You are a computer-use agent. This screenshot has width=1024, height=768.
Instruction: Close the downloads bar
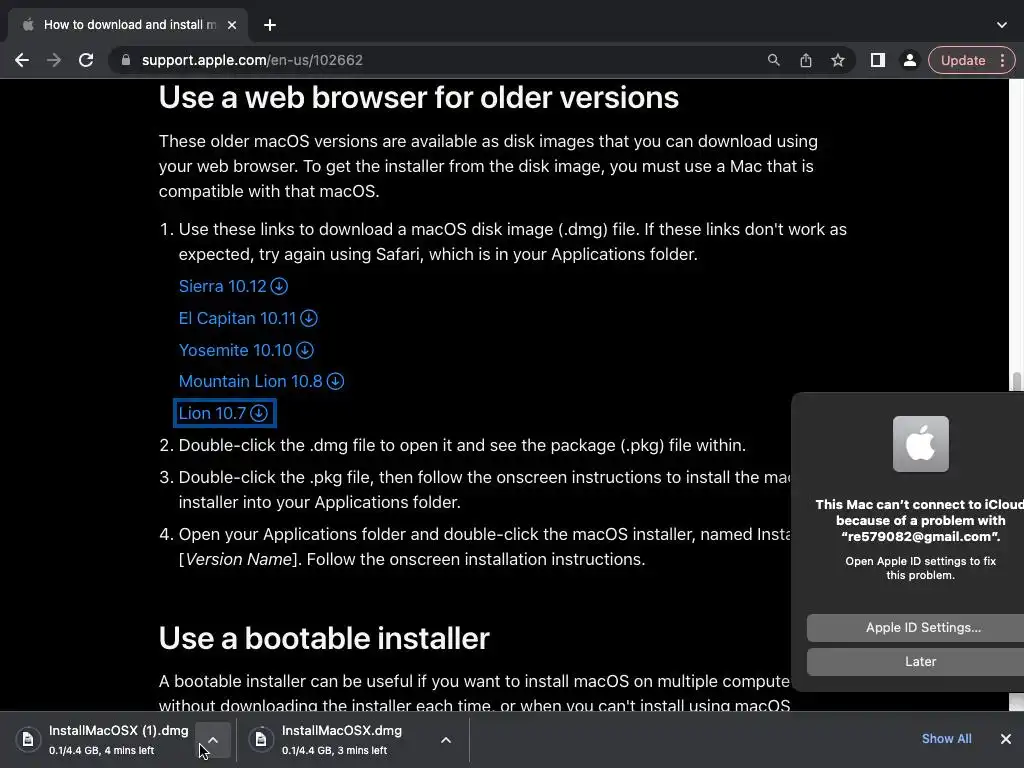[x=1006, y=739]
